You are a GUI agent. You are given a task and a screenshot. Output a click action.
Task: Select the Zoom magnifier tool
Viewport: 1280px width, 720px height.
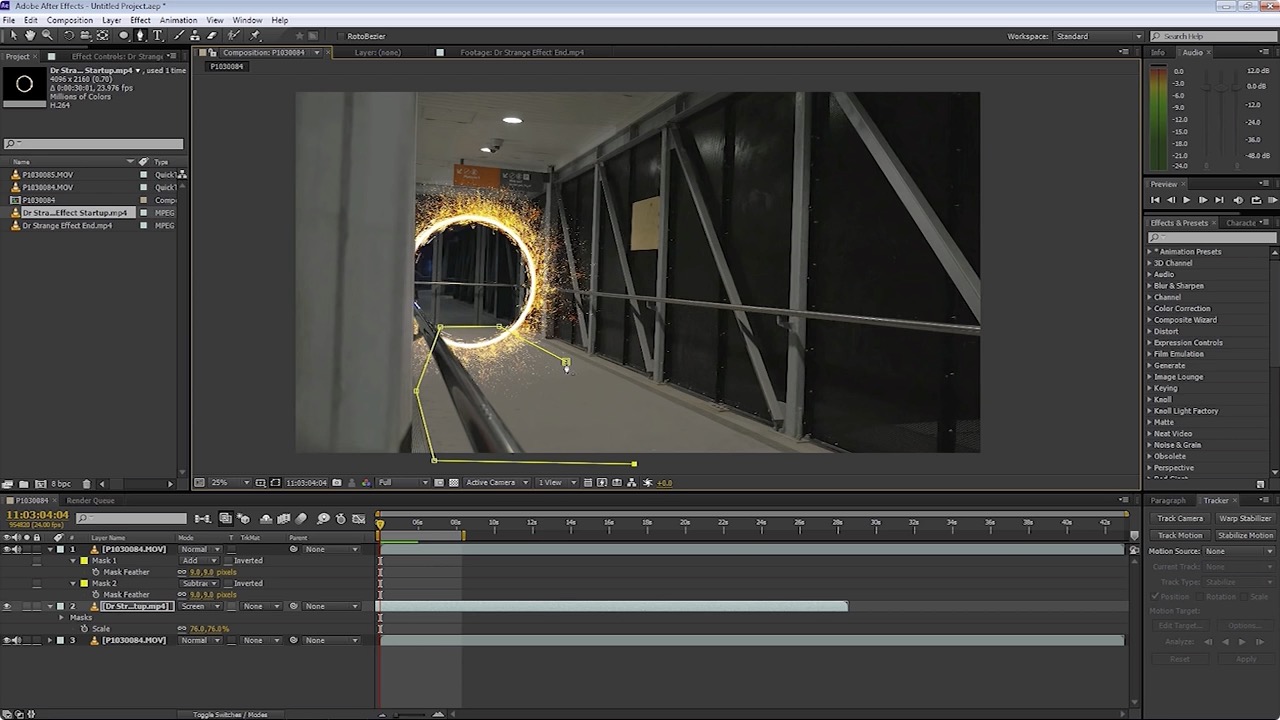click(x=46, y=36)
